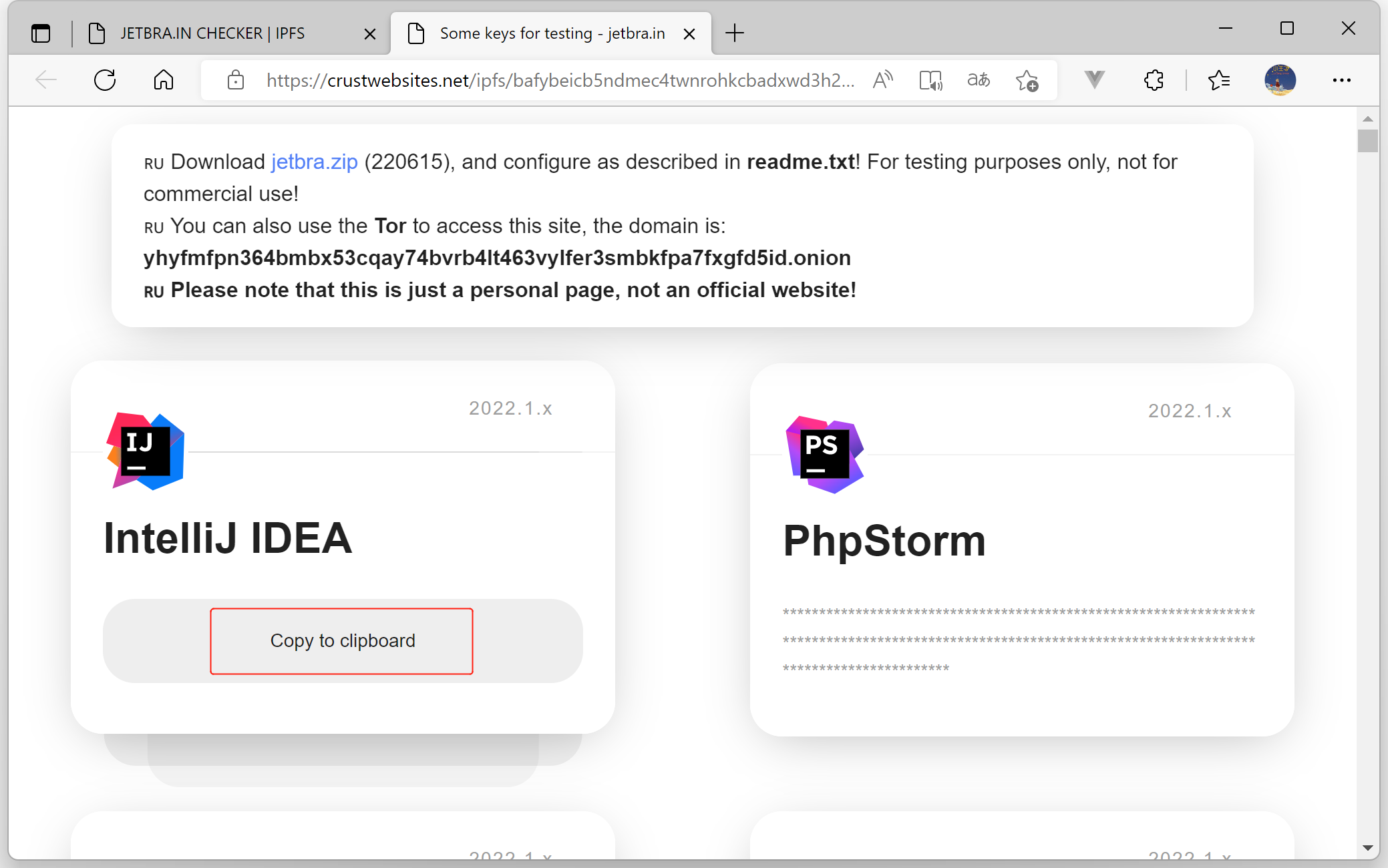Viewport: 1388px width, 868px height.
Task: Click the Read aloud icon
Action: point(883,80)
